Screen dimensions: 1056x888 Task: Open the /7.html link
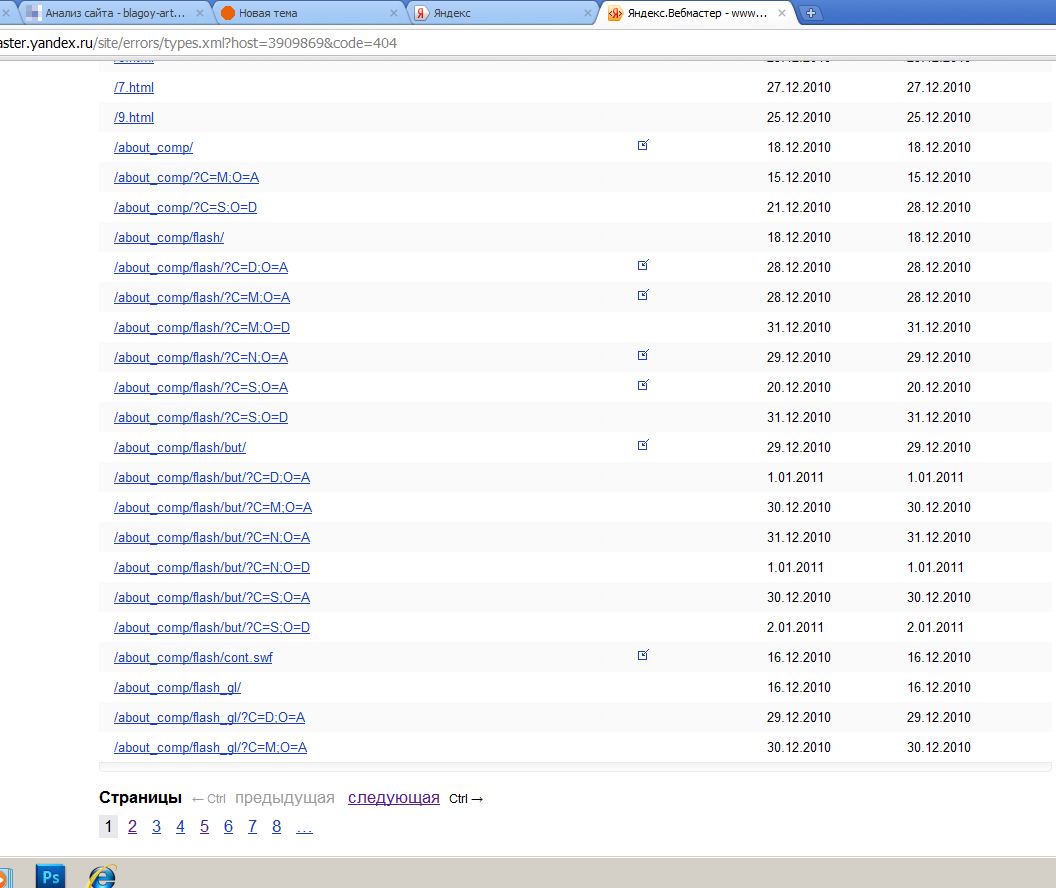134,87
